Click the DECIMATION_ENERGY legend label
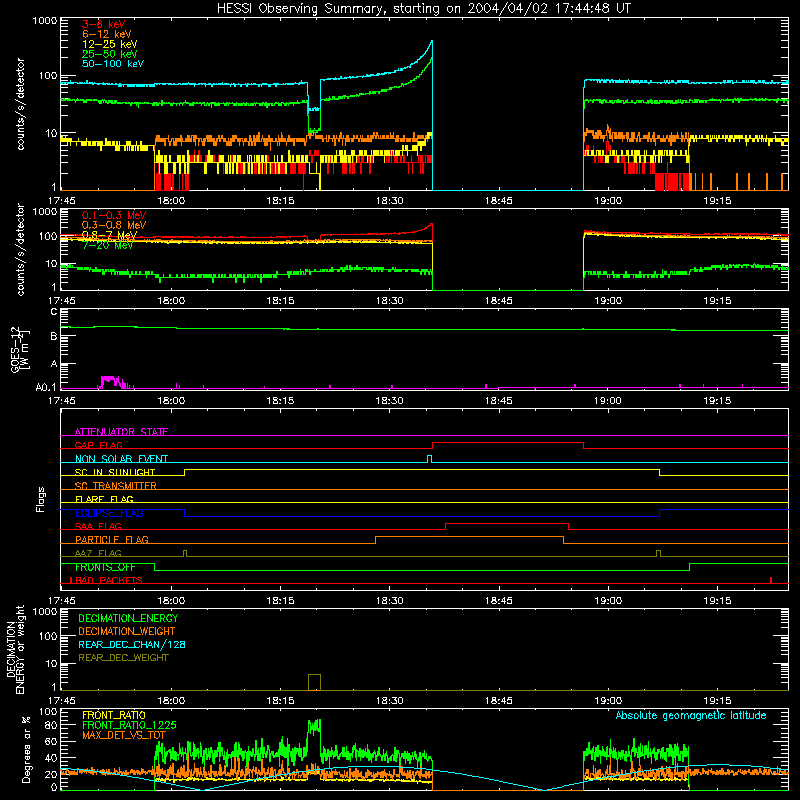Screen dimensions: 800x800 point(128,618)
